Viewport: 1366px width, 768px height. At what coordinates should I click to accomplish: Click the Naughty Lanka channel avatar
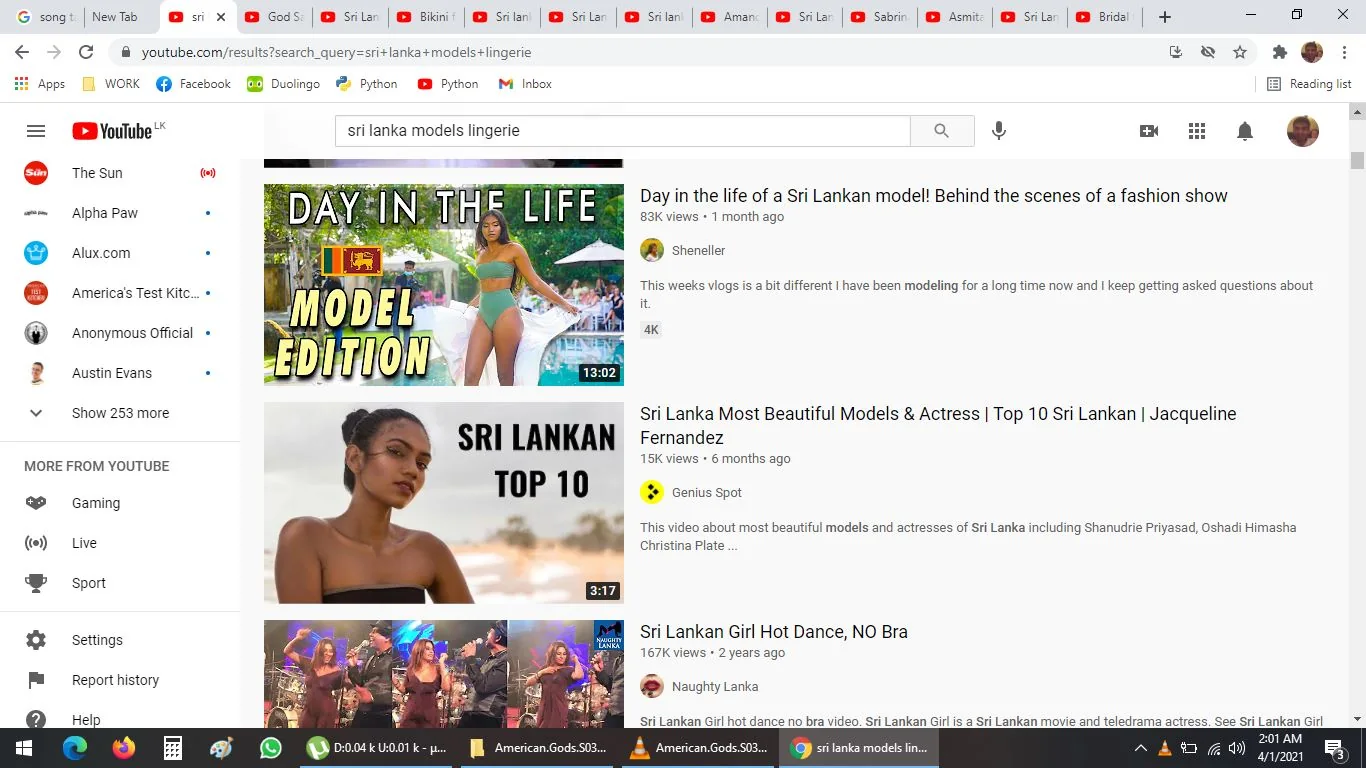pyautogui.click(x=652, y=686)
